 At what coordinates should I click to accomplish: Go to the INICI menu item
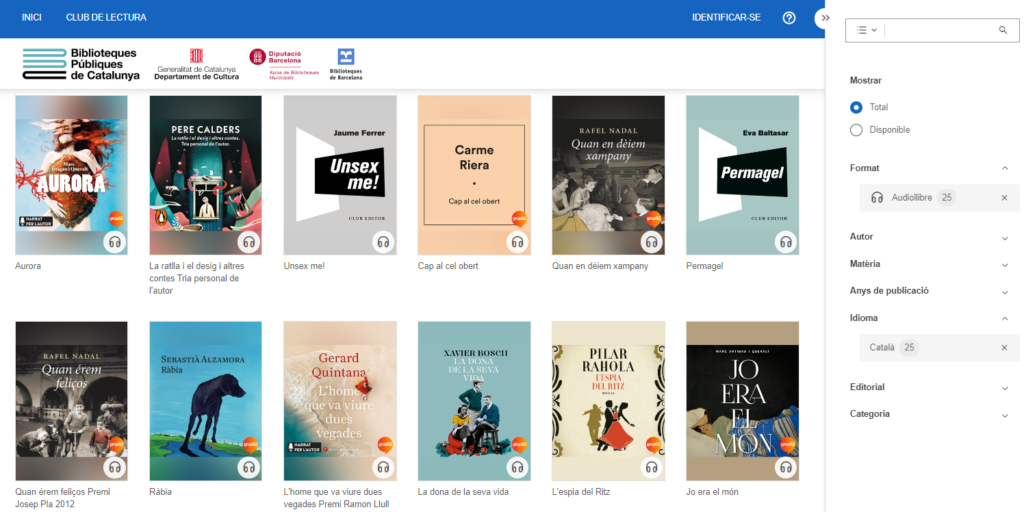pos(31,18)
